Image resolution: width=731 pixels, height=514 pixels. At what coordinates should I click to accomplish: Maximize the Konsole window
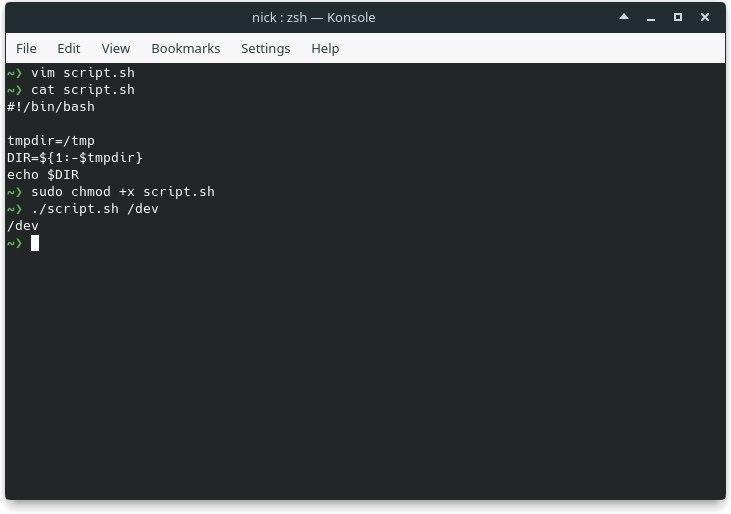678,17
